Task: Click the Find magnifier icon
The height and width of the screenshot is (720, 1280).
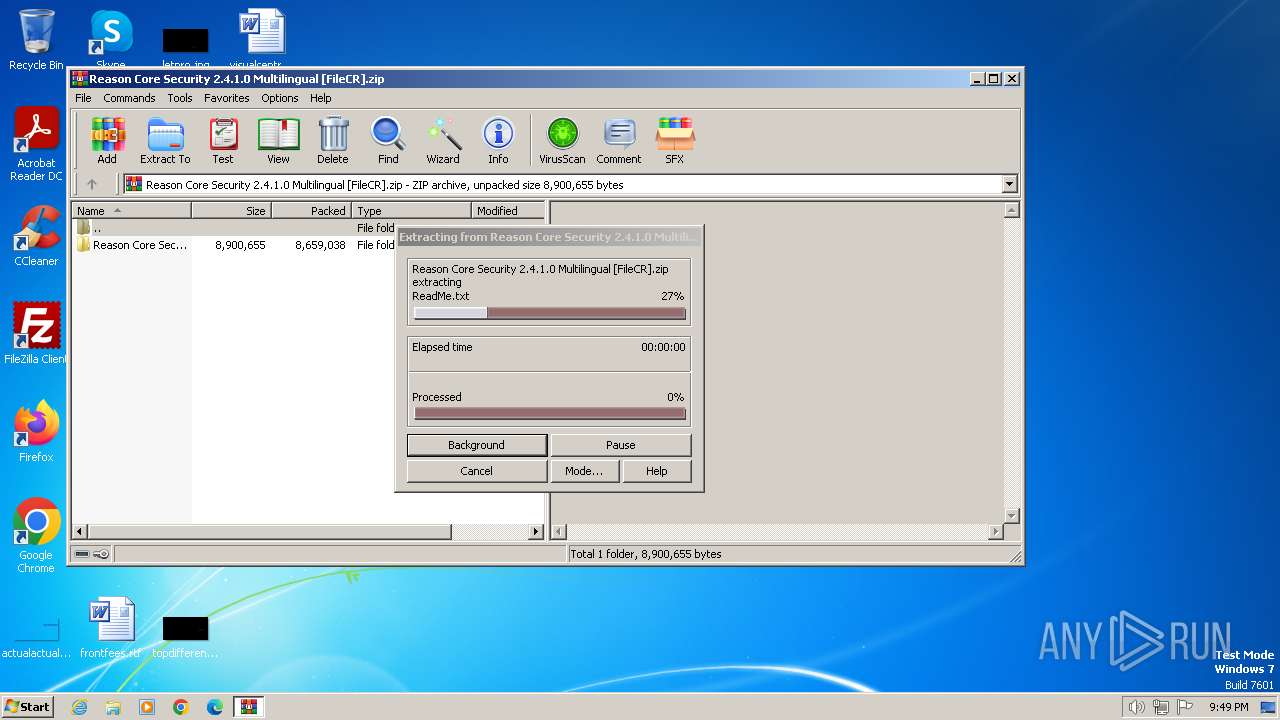Action: coord(388,140)
